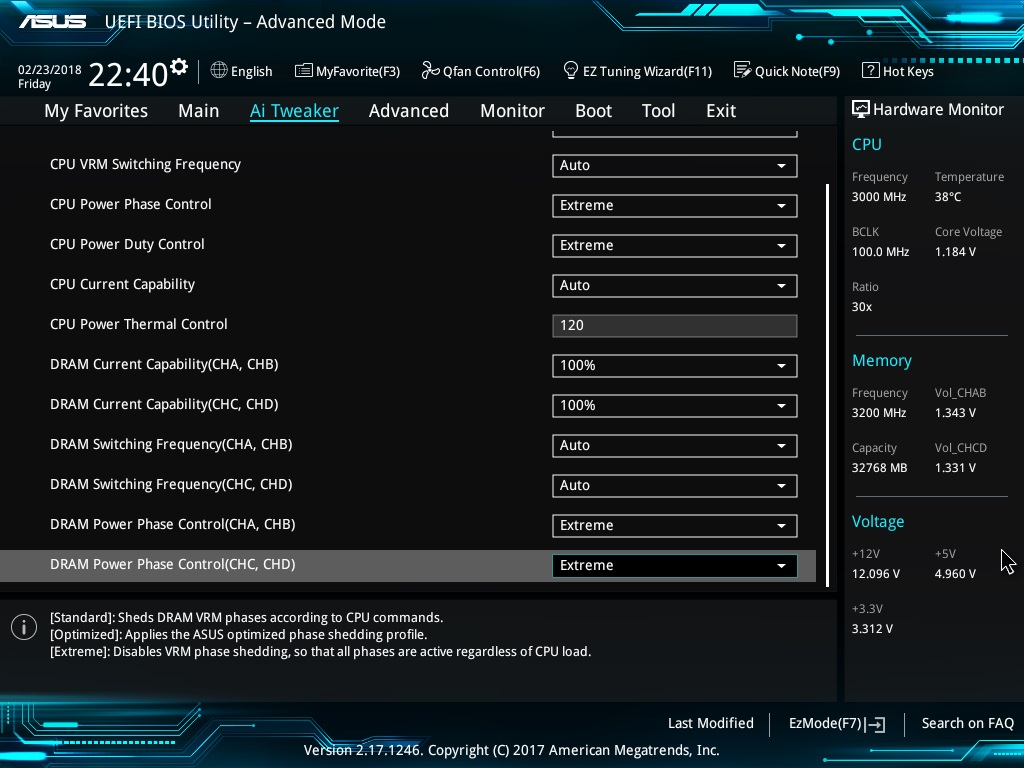Expand CPU VRM Switching Frequency dropdown

[x=675, y=165]
